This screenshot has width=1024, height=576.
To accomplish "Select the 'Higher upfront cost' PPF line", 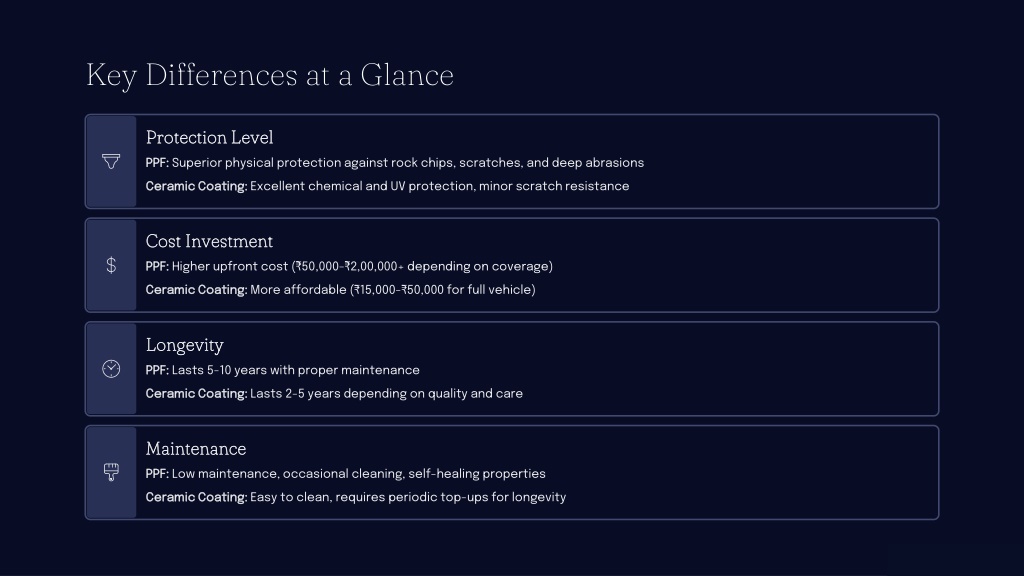I will (x=361, y=267).
